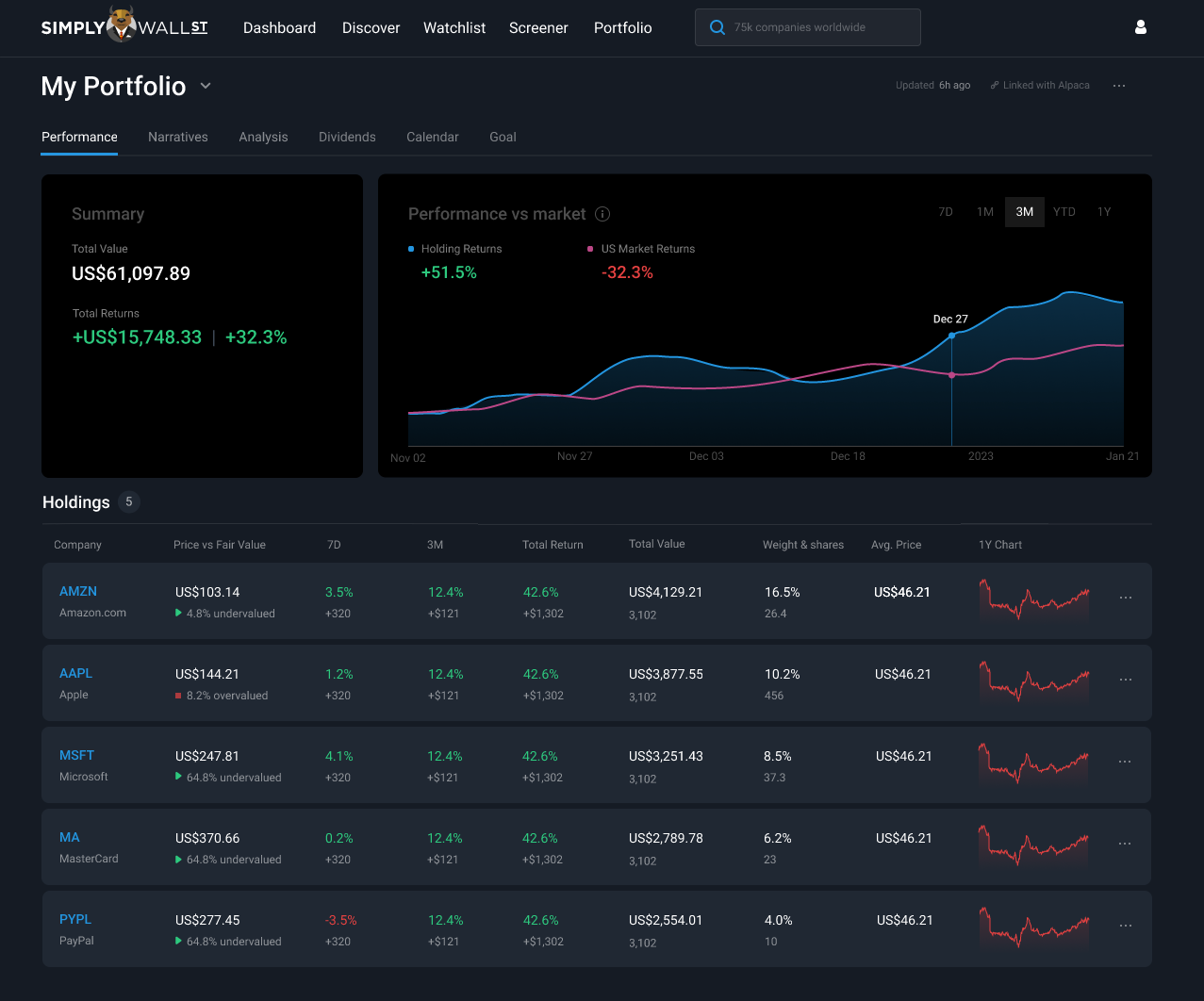Open the PYPL row more options menu
This screenshot has width=1204, height=1001.
[x=1126, y=926]
